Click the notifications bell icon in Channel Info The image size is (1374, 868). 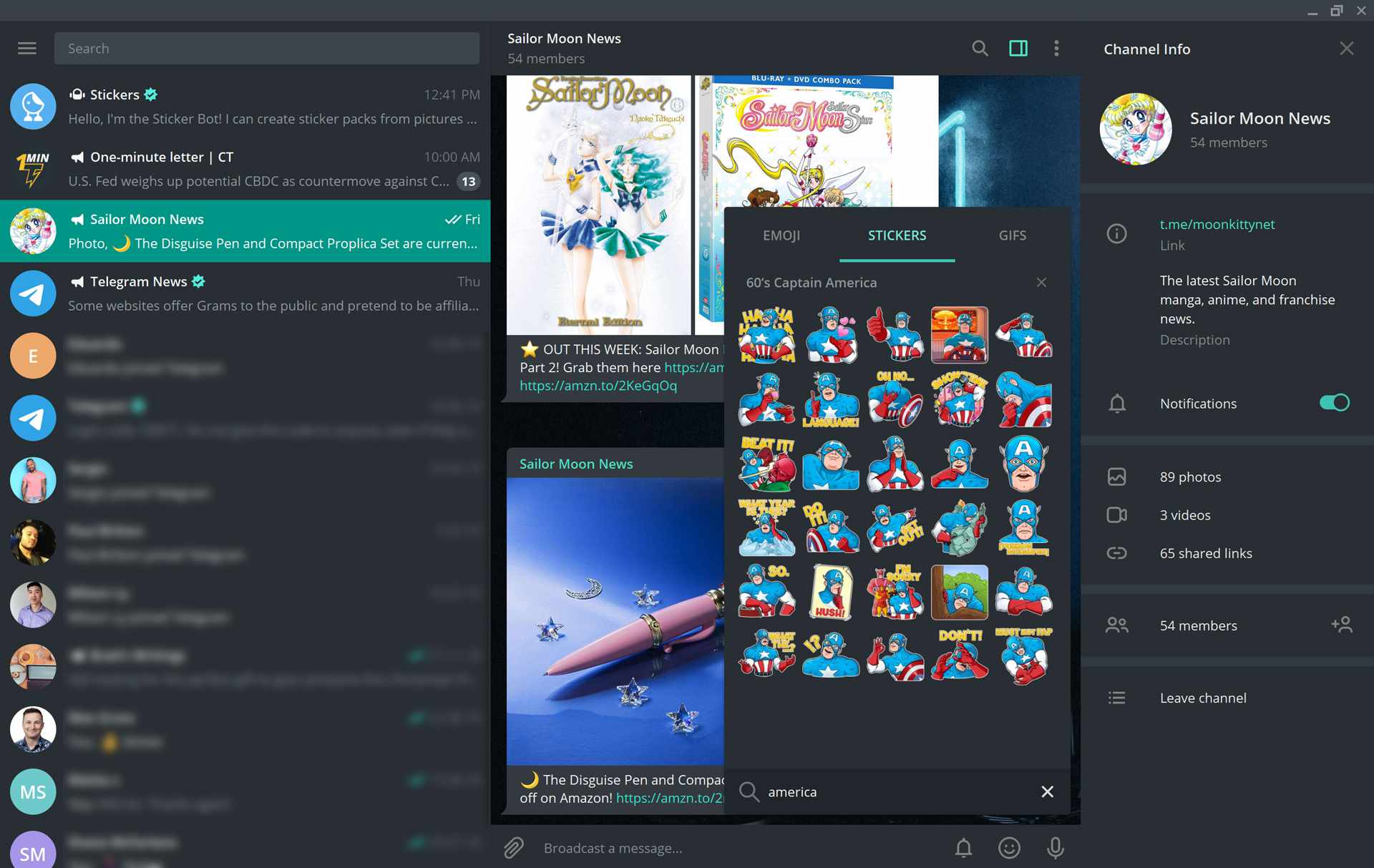(x=1116, y=403)
